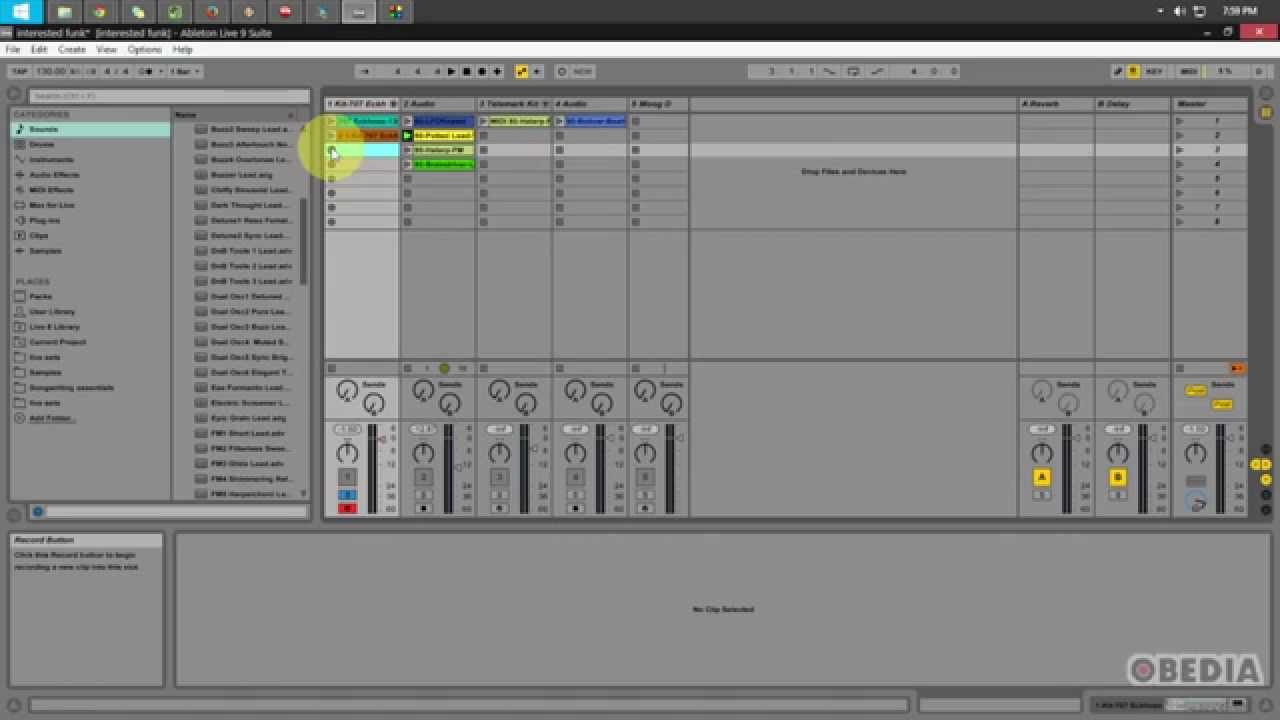Launch first clip in 3 Telemark Kit track
The image size is (1280, 720).
pyautogui.click(x=483, y=121)
